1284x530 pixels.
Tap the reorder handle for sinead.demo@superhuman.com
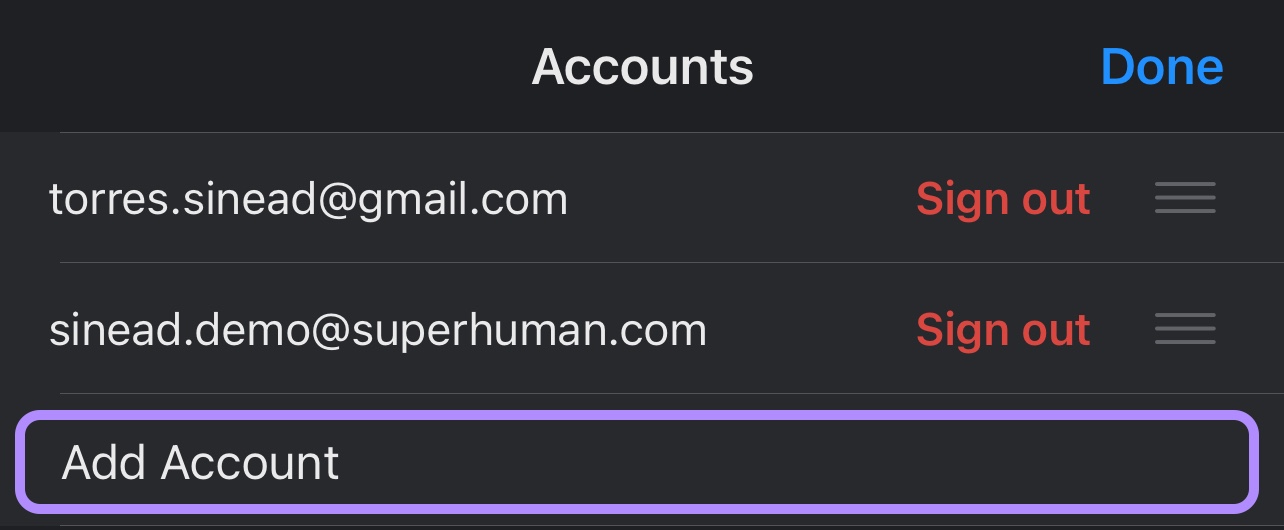point(1185,329)
